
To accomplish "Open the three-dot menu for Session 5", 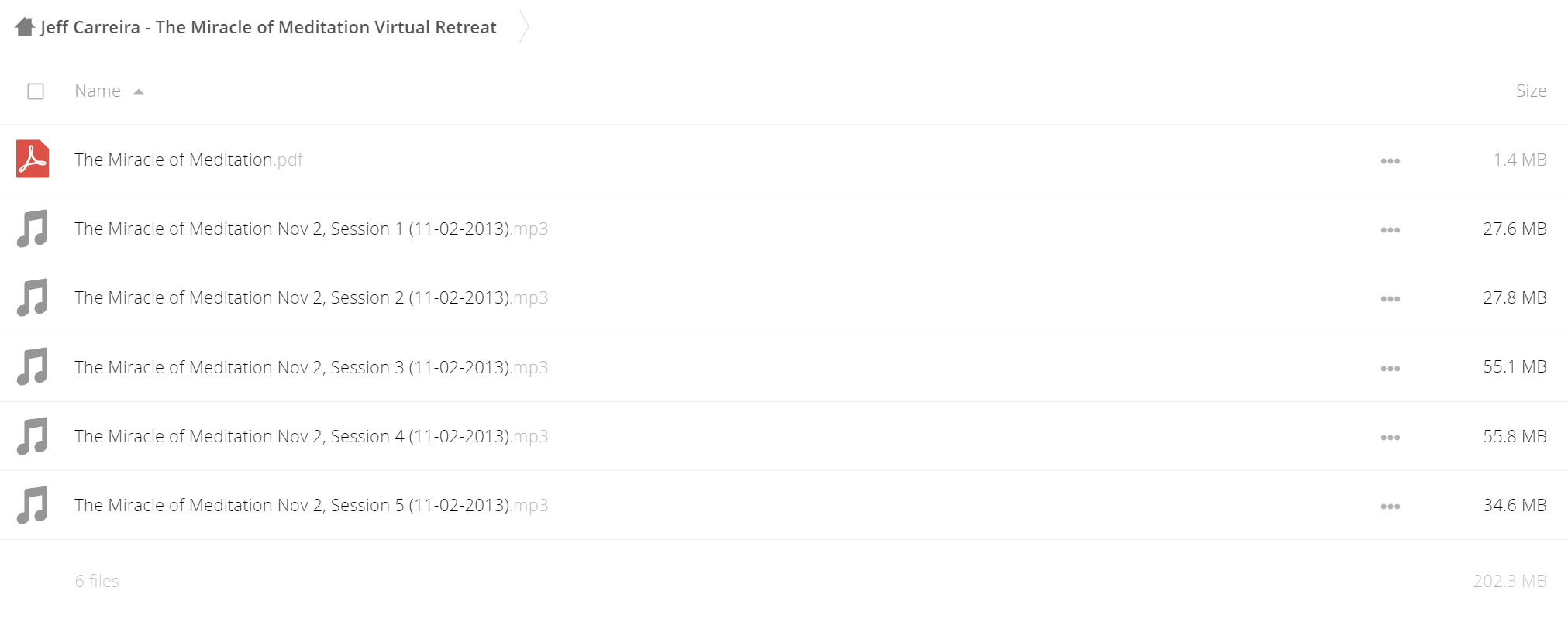I will 1390,507.
